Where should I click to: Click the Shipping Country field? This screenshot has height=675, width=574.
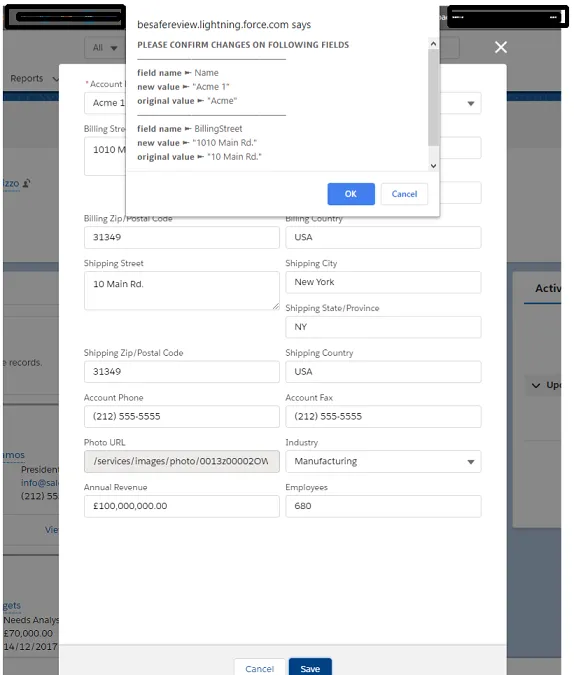click(383, 372)
